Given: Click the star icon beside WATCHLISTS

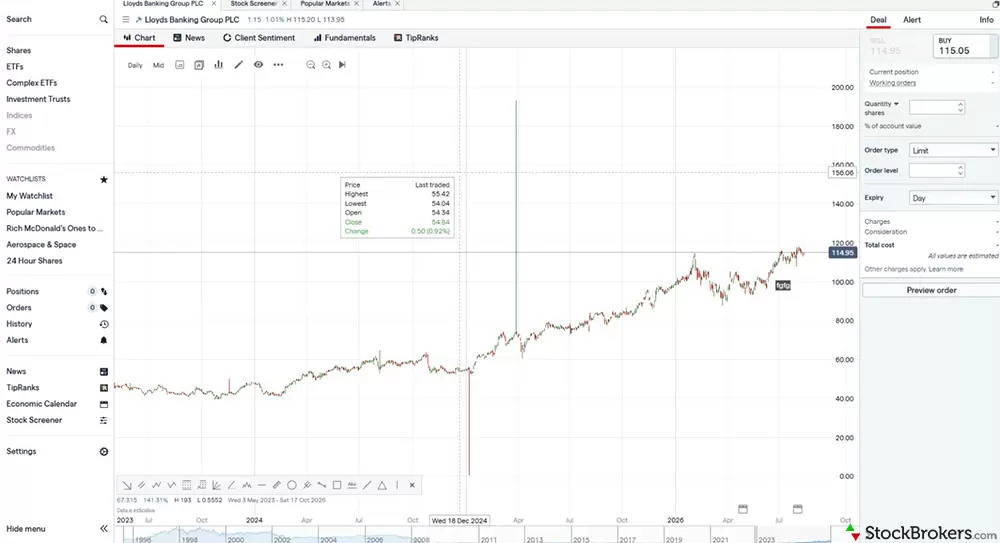Looking at the screenshot, I should point(103,179).
